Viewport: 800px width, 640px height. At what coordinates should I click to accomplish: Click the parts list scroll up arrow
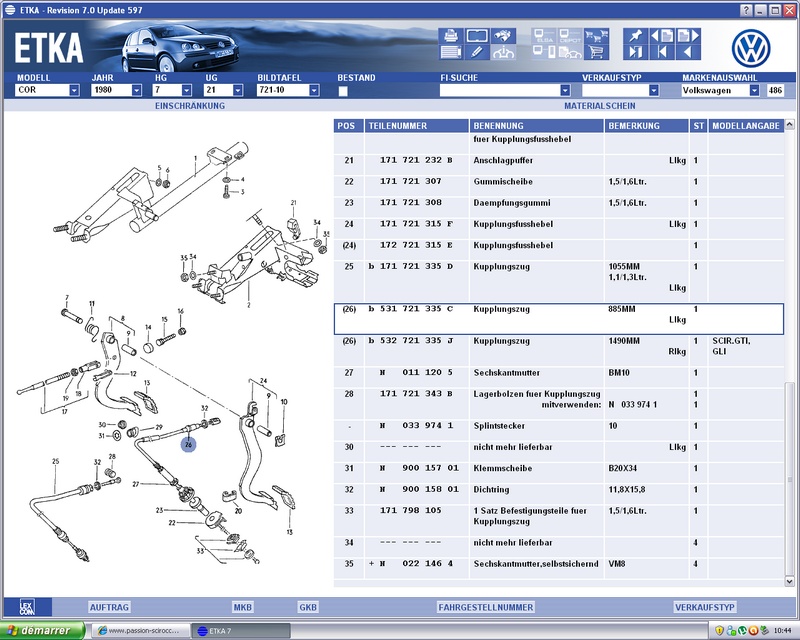click(x=789, y=125)
